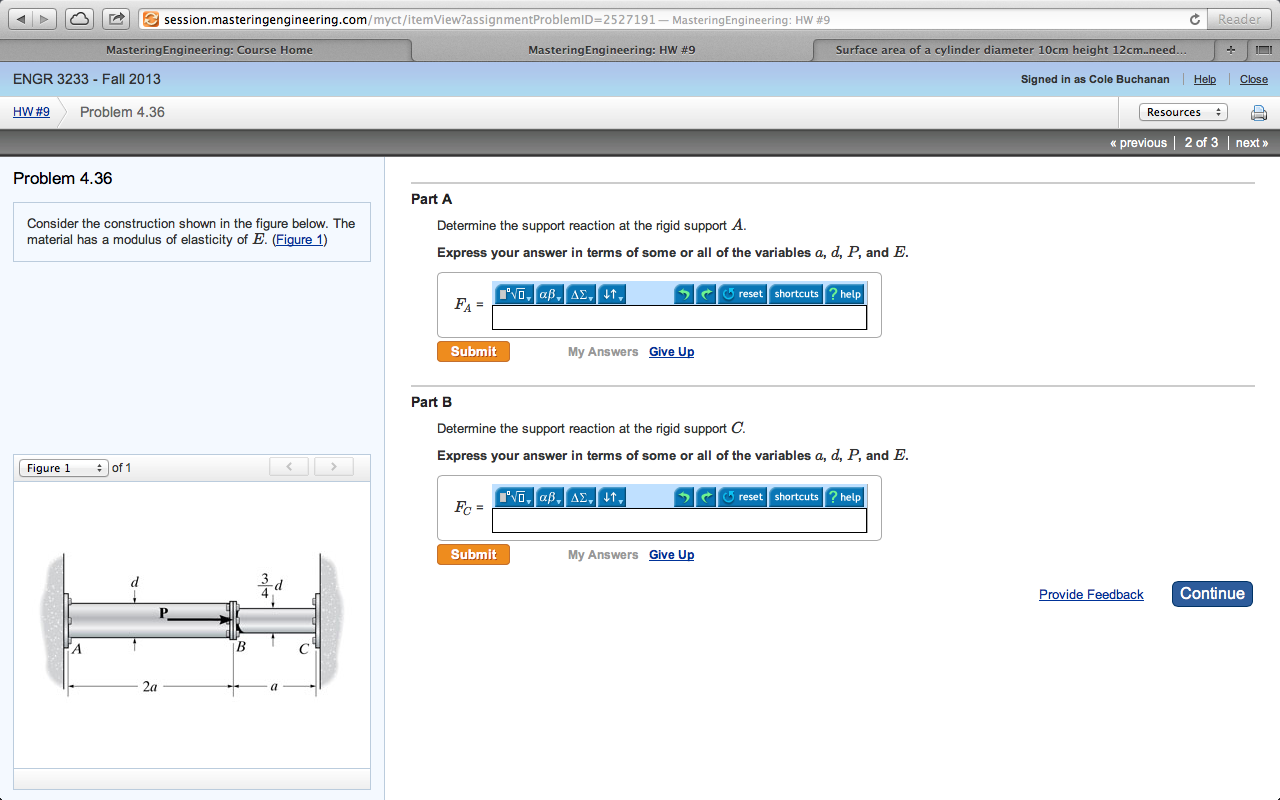Open Safari's Share icon
Image resolution: width=1280 pixels, height=800 pixels.
click(117, 19)
